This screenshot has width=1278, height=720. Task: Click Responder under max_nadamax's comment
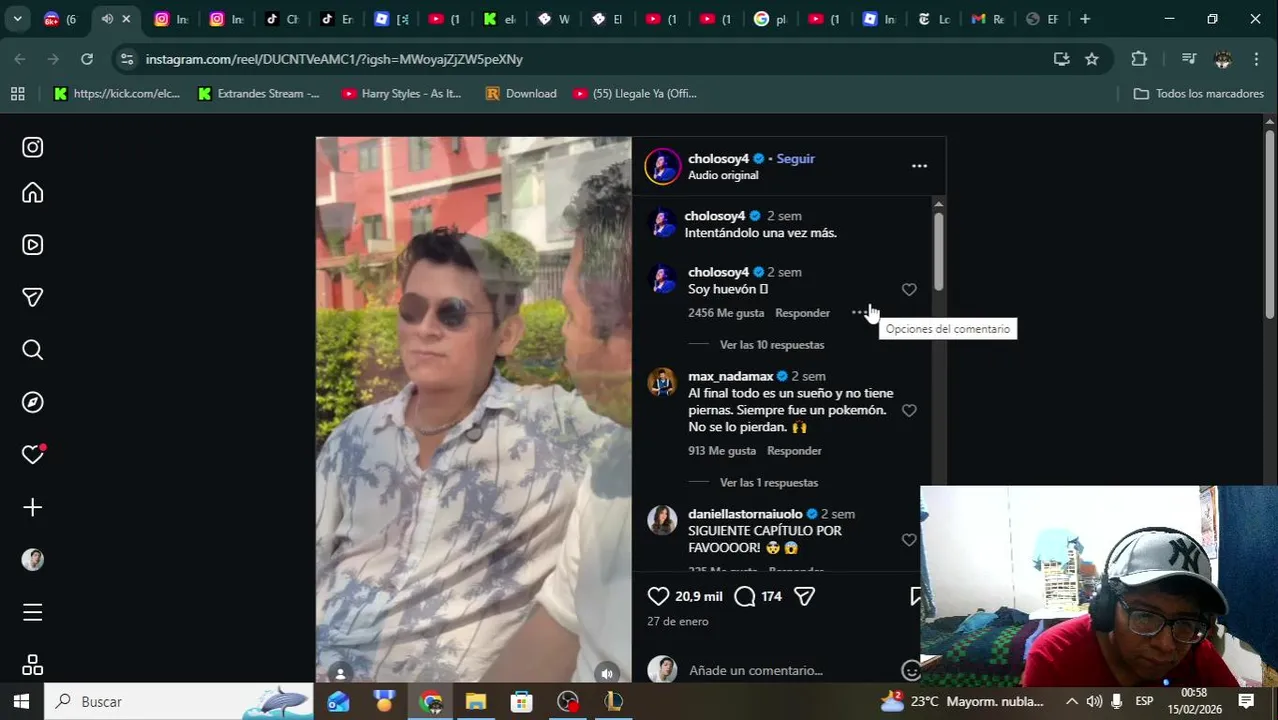794,451
